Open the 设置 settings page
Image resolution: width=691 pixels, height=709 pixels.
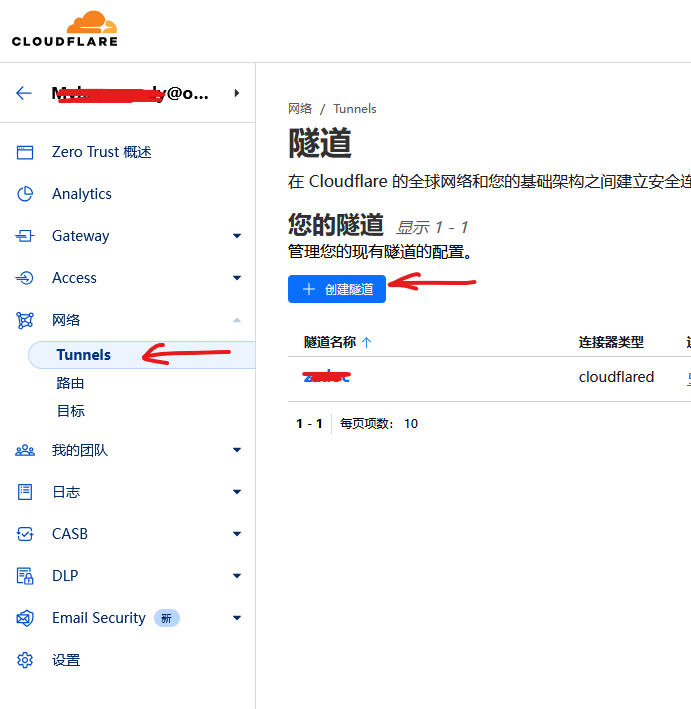[x=66, y=660]
